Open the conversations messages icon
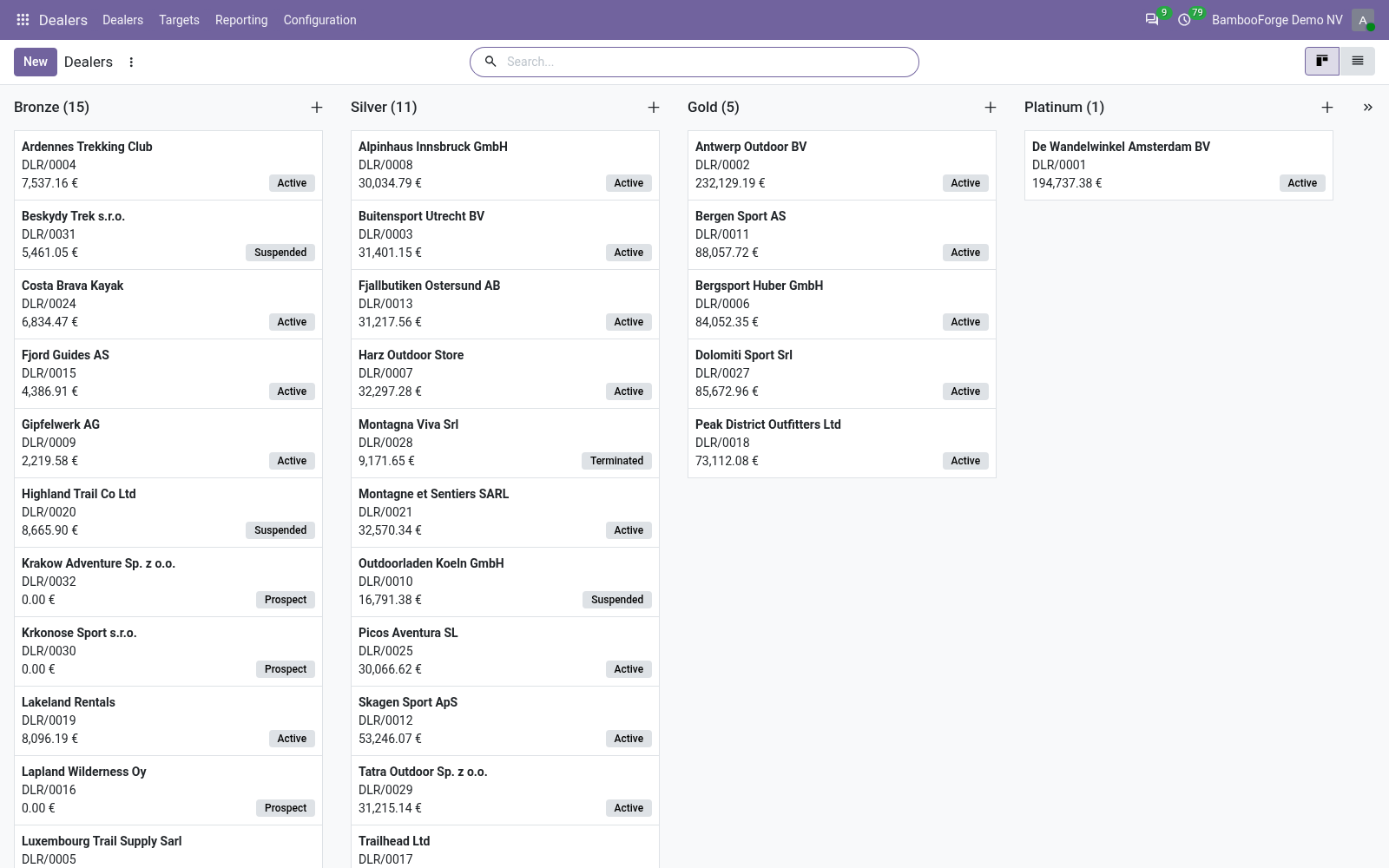The height and width of the screenshot is (868, 1389). pyautogui.click(x=1152, y=19)
